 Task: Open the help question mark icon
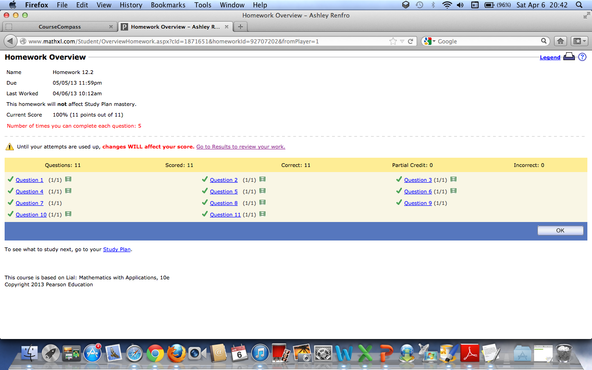[582, 57]
